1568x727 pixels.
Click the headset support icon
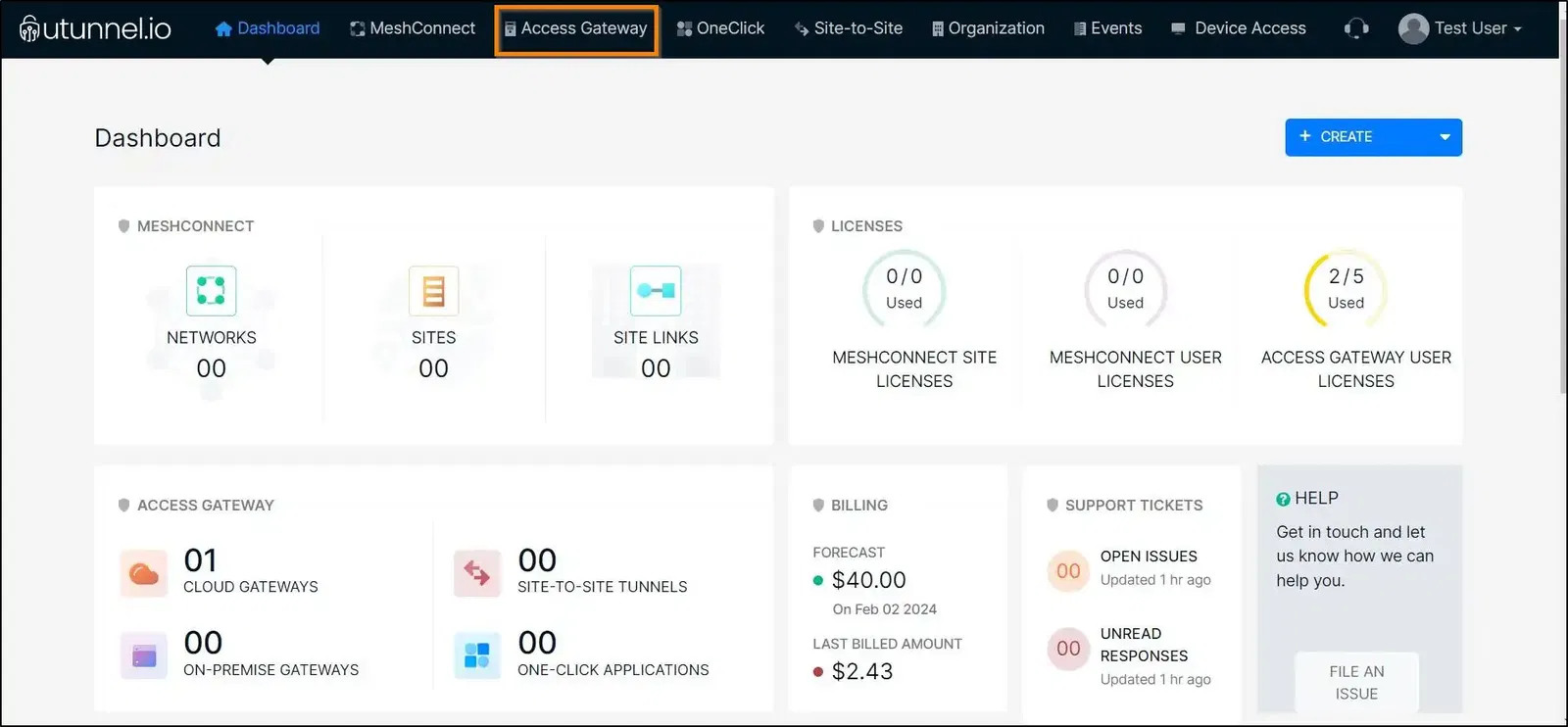pos(1356,28)
